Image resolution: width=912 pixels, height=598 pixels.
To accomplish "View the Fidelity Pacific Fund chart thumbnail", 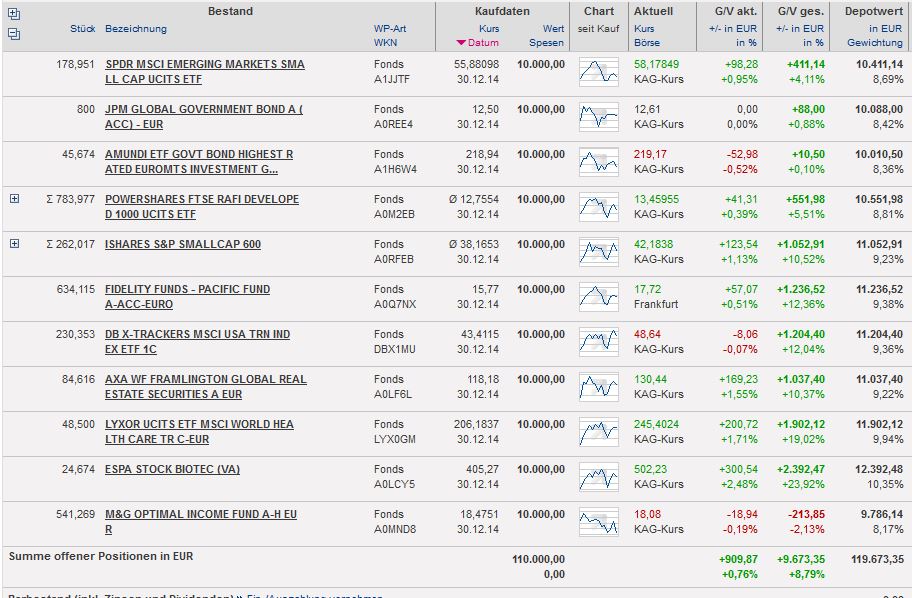I will [598, 297].
